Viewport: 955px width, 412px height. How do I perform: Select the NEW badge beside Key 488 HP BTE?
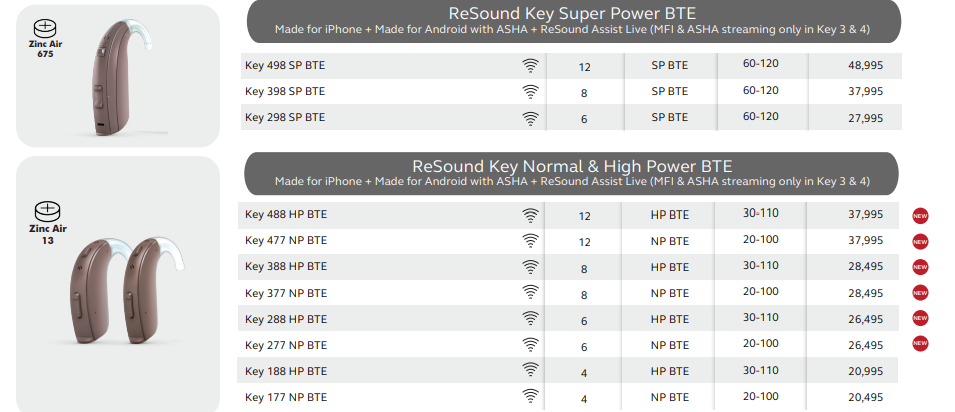pos(920,216)
